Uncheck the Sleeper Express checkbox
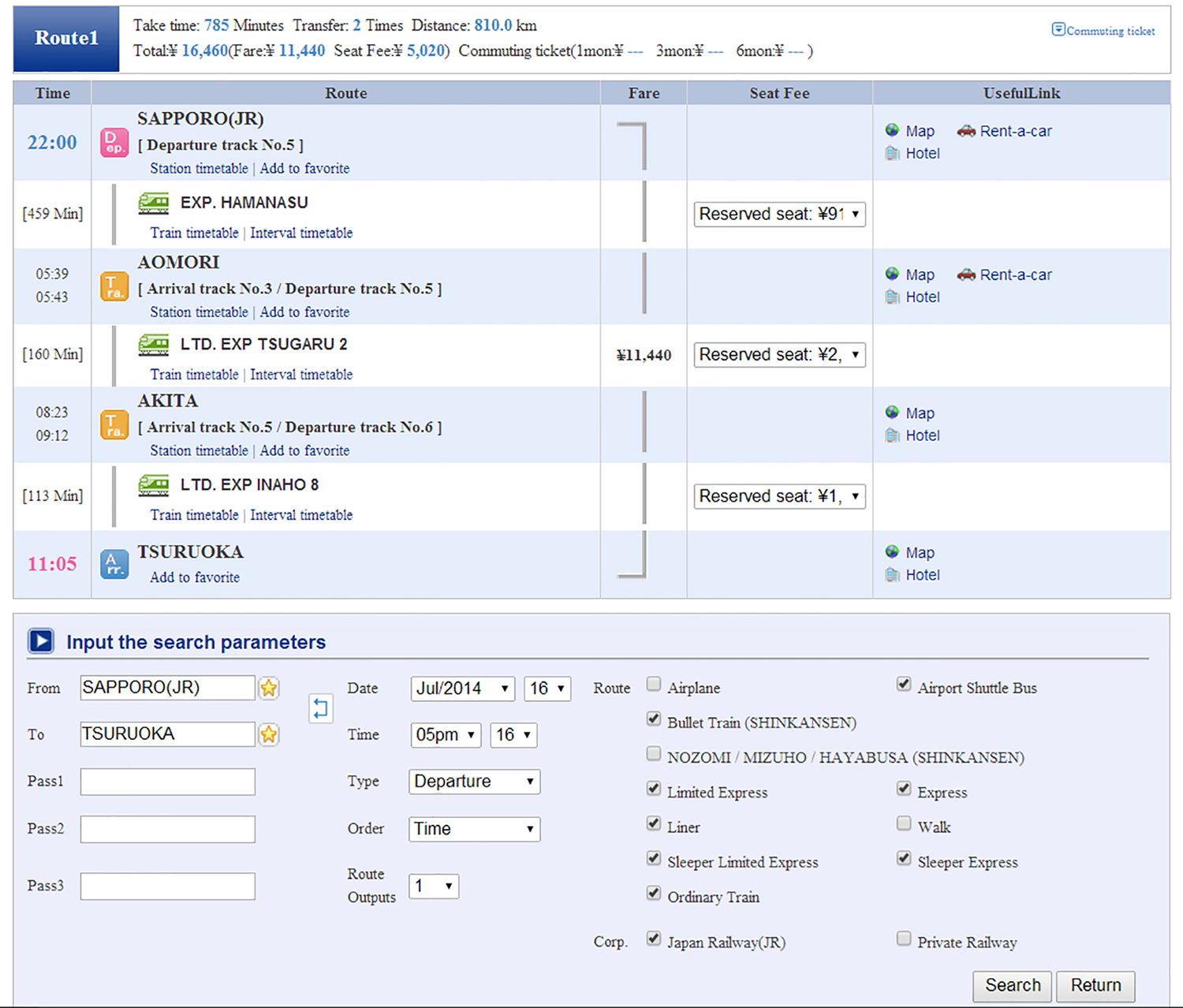The width and height of the screenshot is (1183, 1008). (x=904, y=858)
